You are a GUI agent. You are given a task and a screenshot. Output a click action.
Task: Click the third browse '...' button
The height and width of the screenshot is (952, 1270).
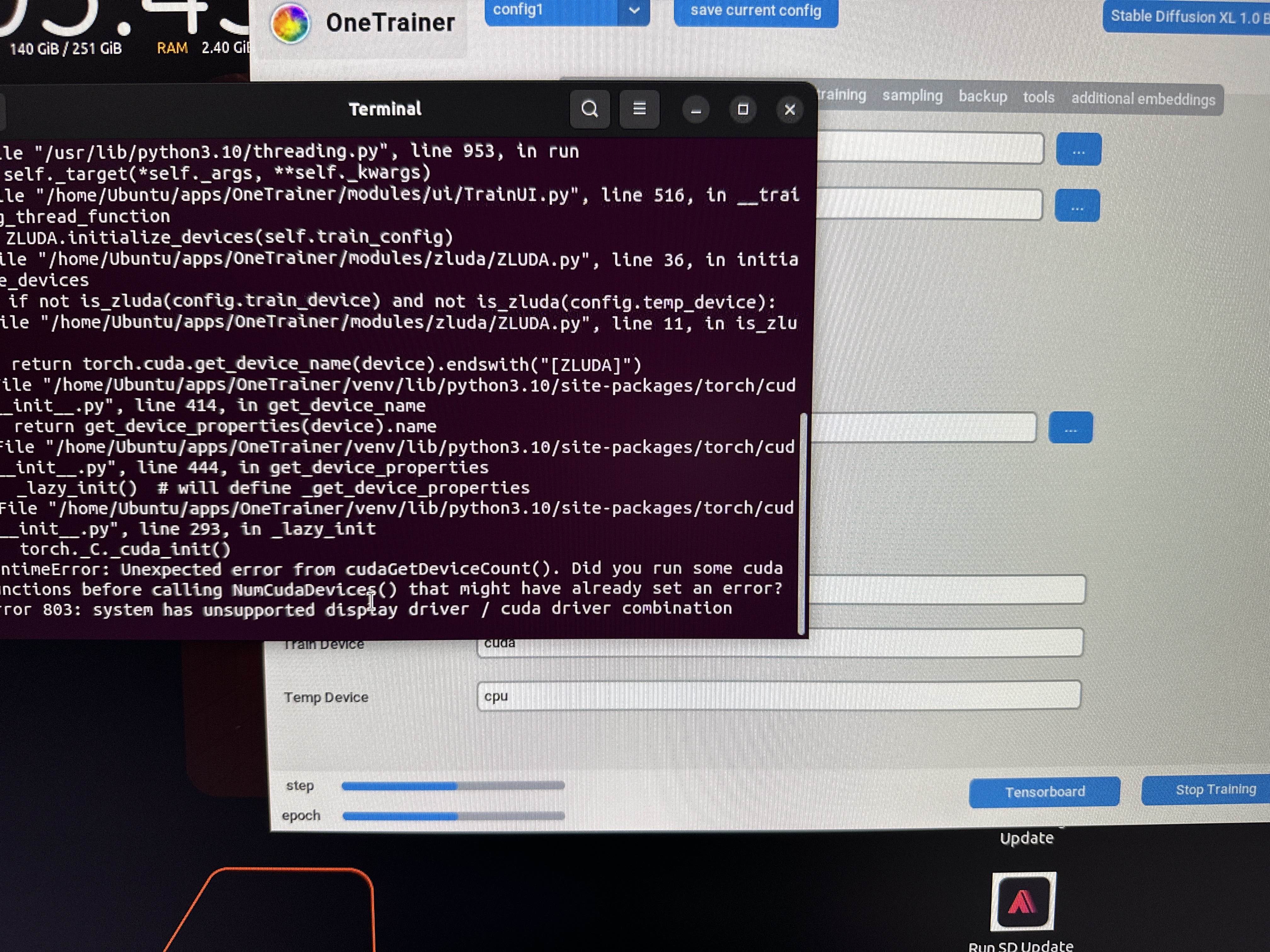(x=1070, y=428)
